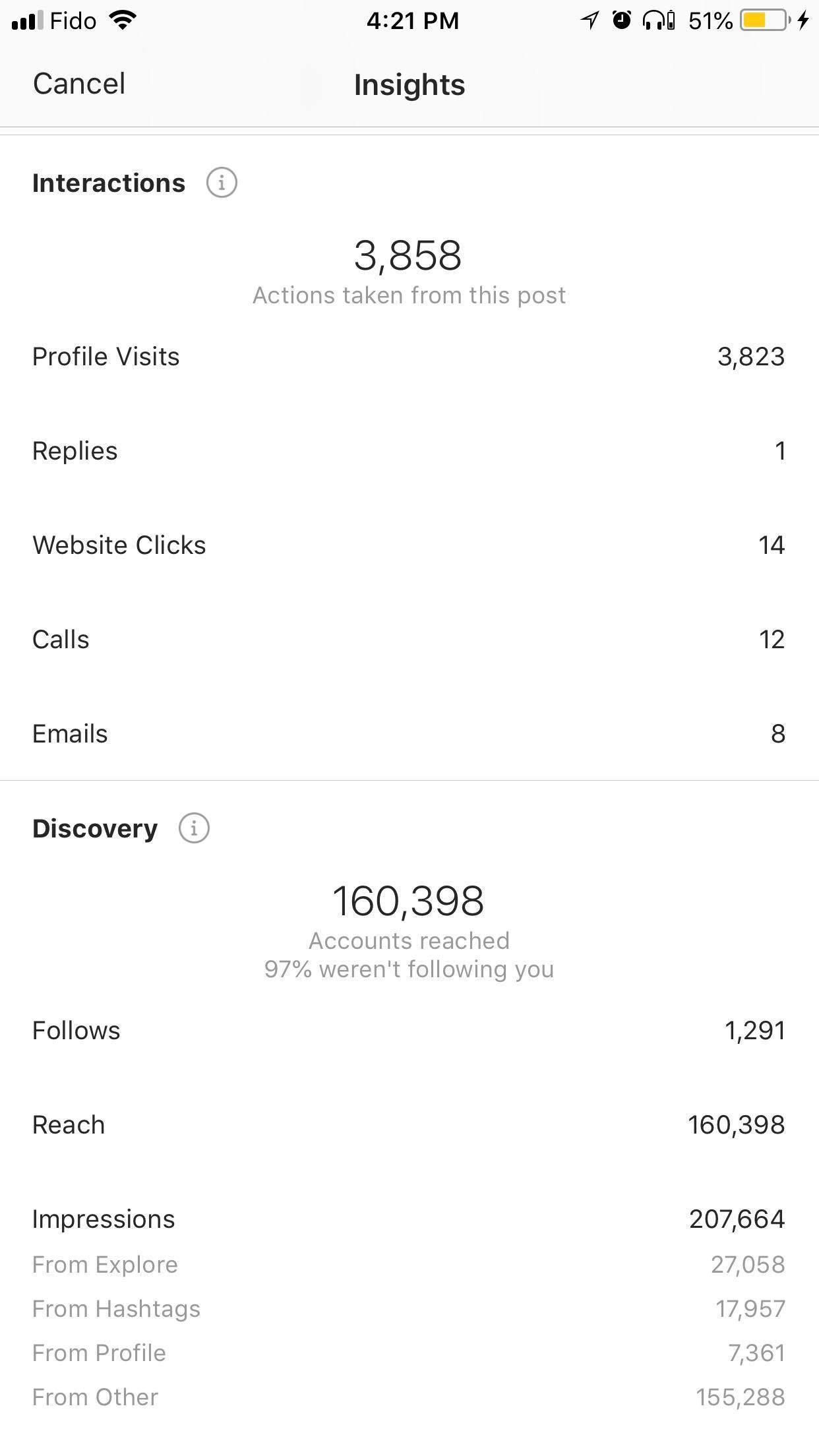
Task: Tap the battery indicator icon
Action: [765, 21]
